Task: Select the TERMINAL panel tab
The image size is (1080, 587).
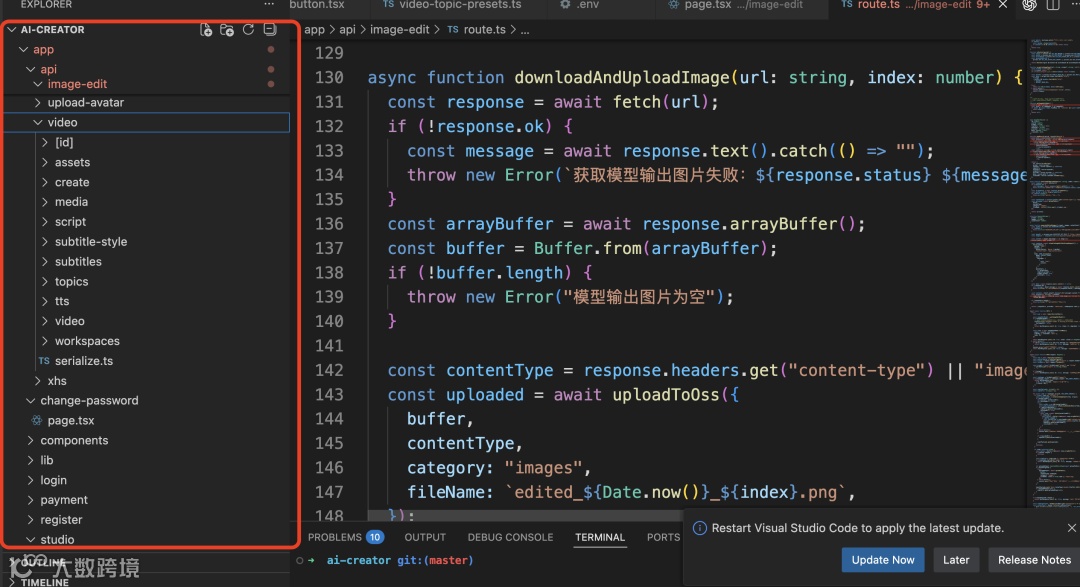Action: (x=600, y=537)
